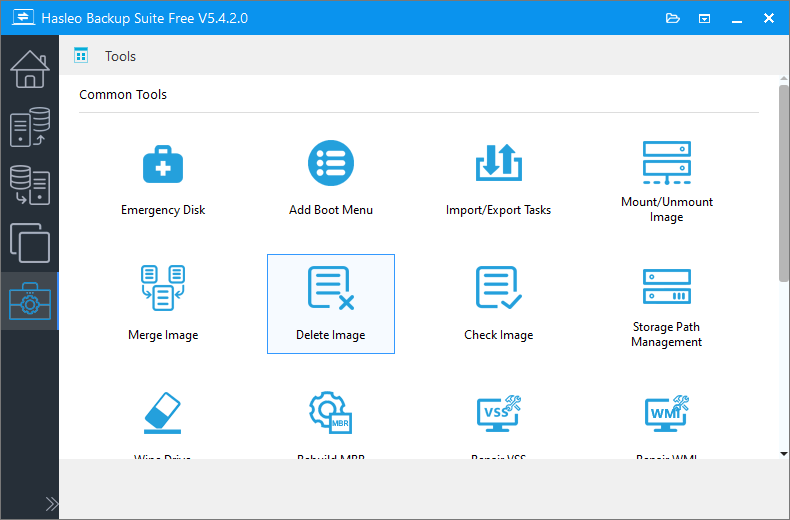This screenshot has height=520, width=790.
Task: Click the Hasleo app logo icon
Action: click(x=23, y=18)
